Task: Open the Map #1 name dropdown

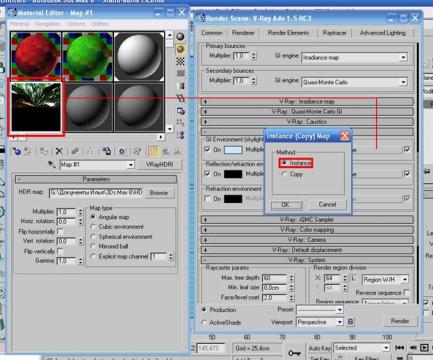Action: pos(131,165)
